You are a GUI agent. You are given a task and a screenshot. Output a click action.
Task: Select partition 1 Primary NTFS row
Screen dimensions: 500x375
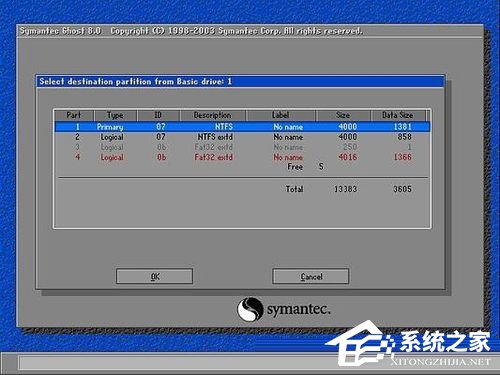pyautogui.click(x=243, y=127)
